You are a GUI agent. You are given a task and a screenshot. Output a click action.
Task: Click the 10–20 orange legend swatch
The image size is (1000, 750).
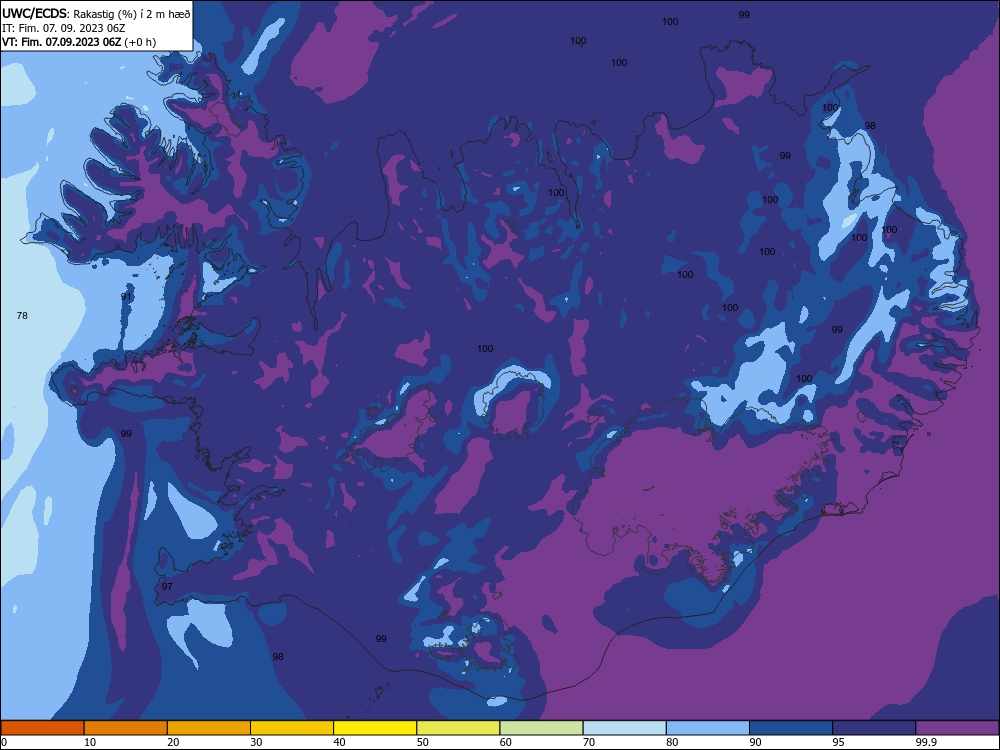coord(126,728)
